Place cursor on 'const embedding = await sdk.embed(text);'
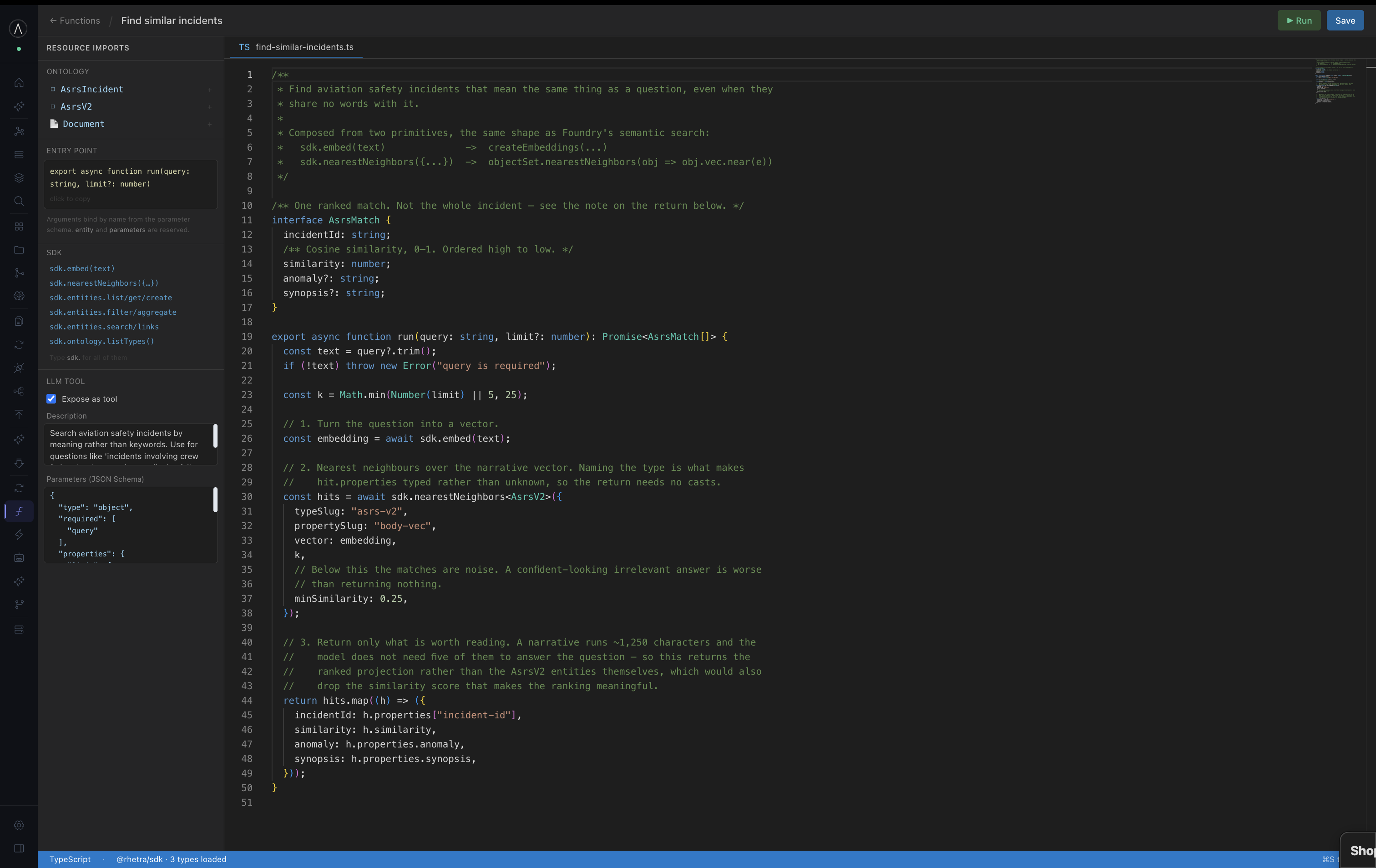The image size is (1376, 868). (x=397, y=438)
